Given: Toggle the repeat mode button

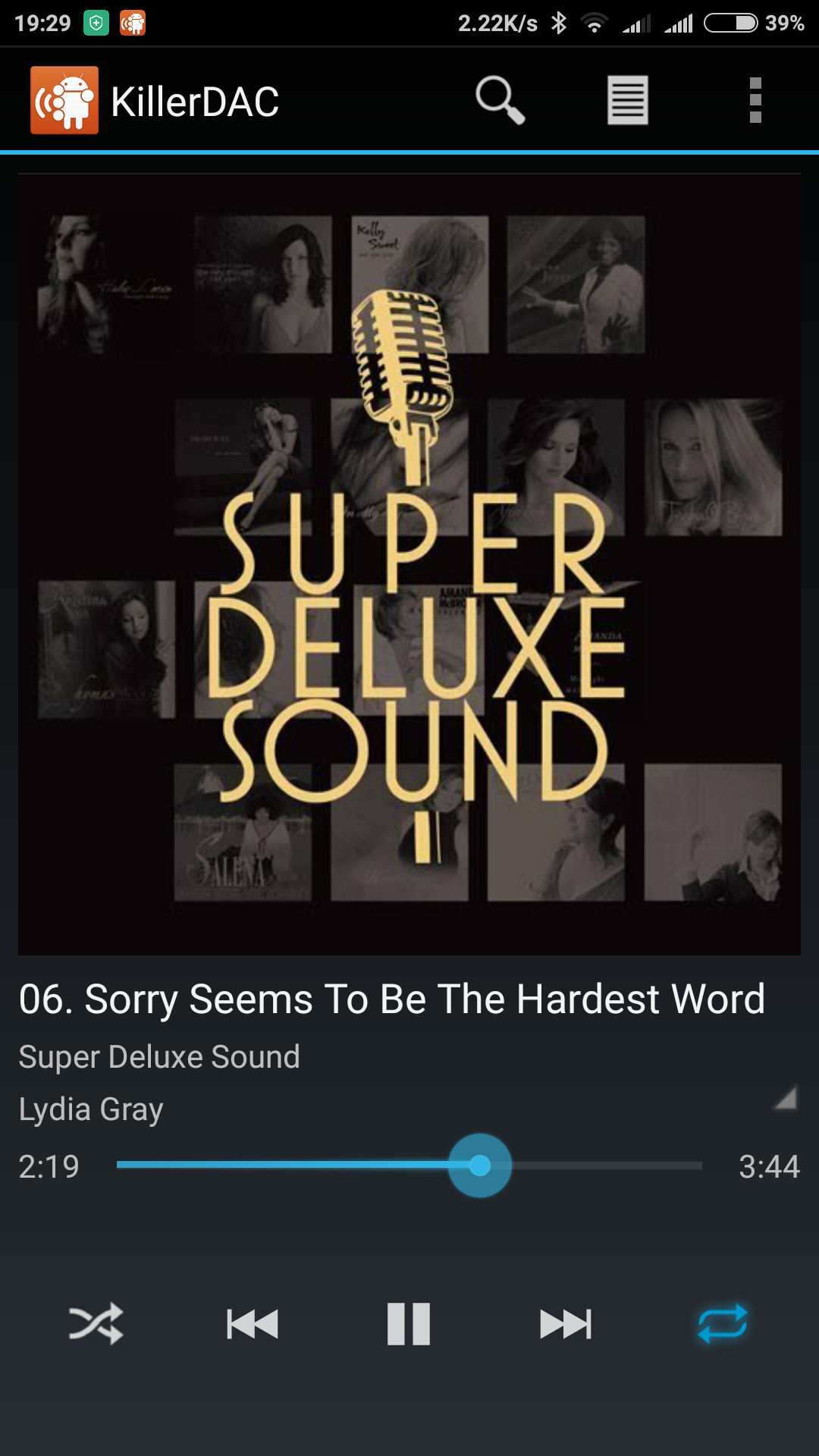Looking at the screenshot, I should click(x=723, y=1324).
